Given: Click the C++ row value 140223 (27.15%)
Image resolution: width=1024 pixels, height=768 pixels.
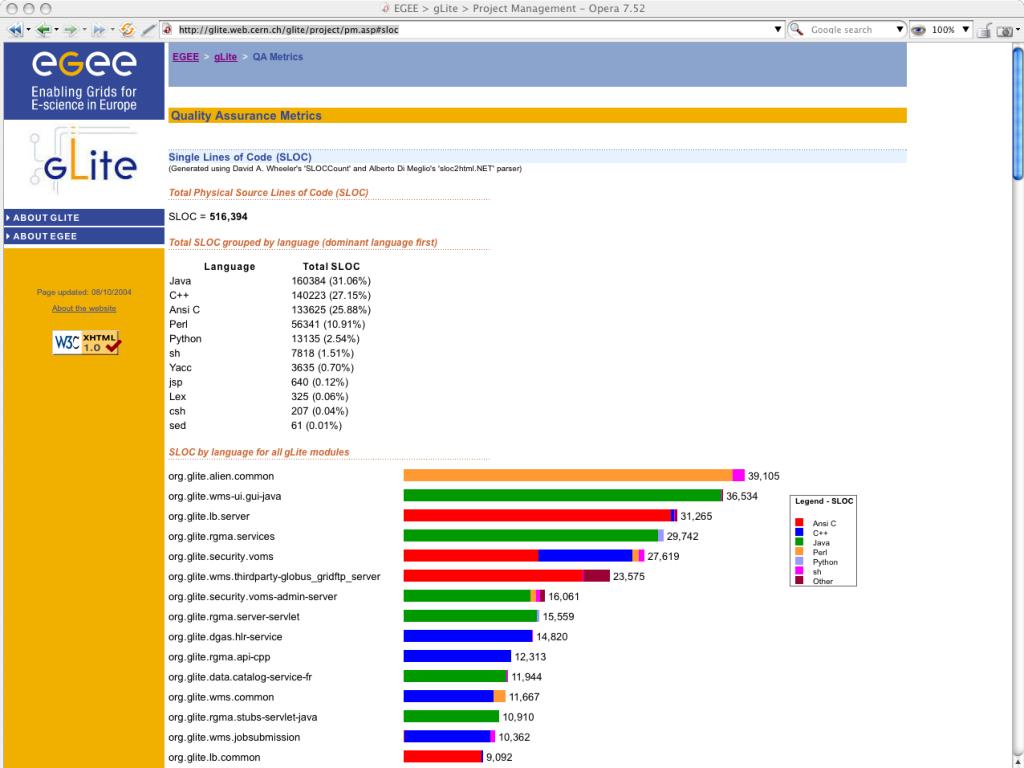Looking at the screenshot, I should pos(331,295).
